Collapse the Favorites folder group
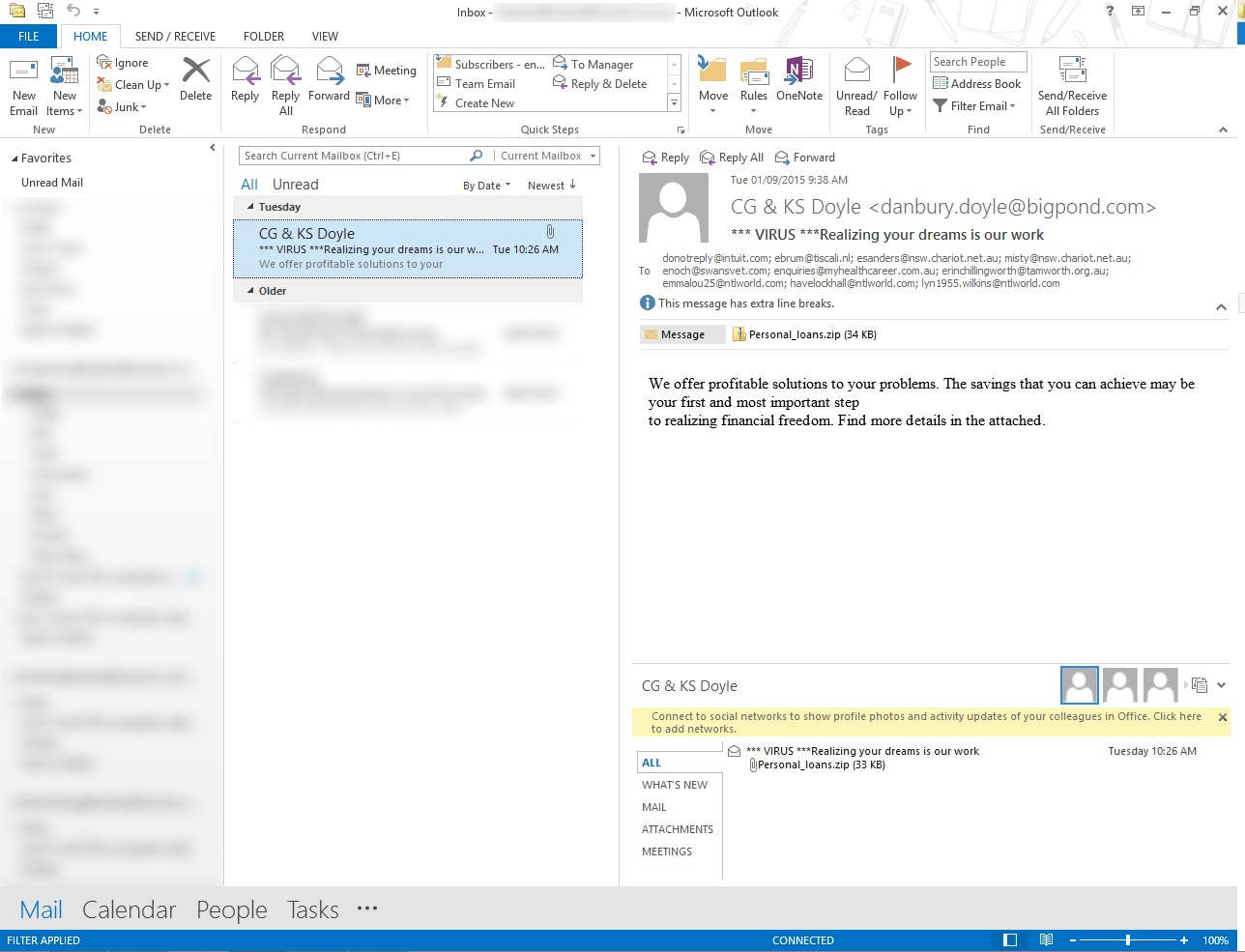Image resolution: width=1245 pixels, height=952 pixels. point(14,159)
